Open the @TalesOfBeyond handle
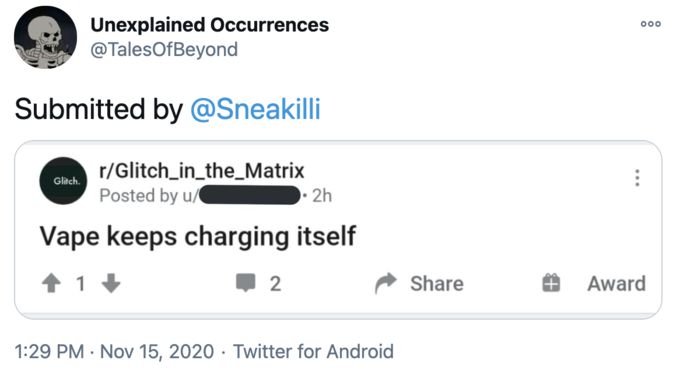This screenshot has width=680, height=378. pyautogui.click(x=164, y=49)
